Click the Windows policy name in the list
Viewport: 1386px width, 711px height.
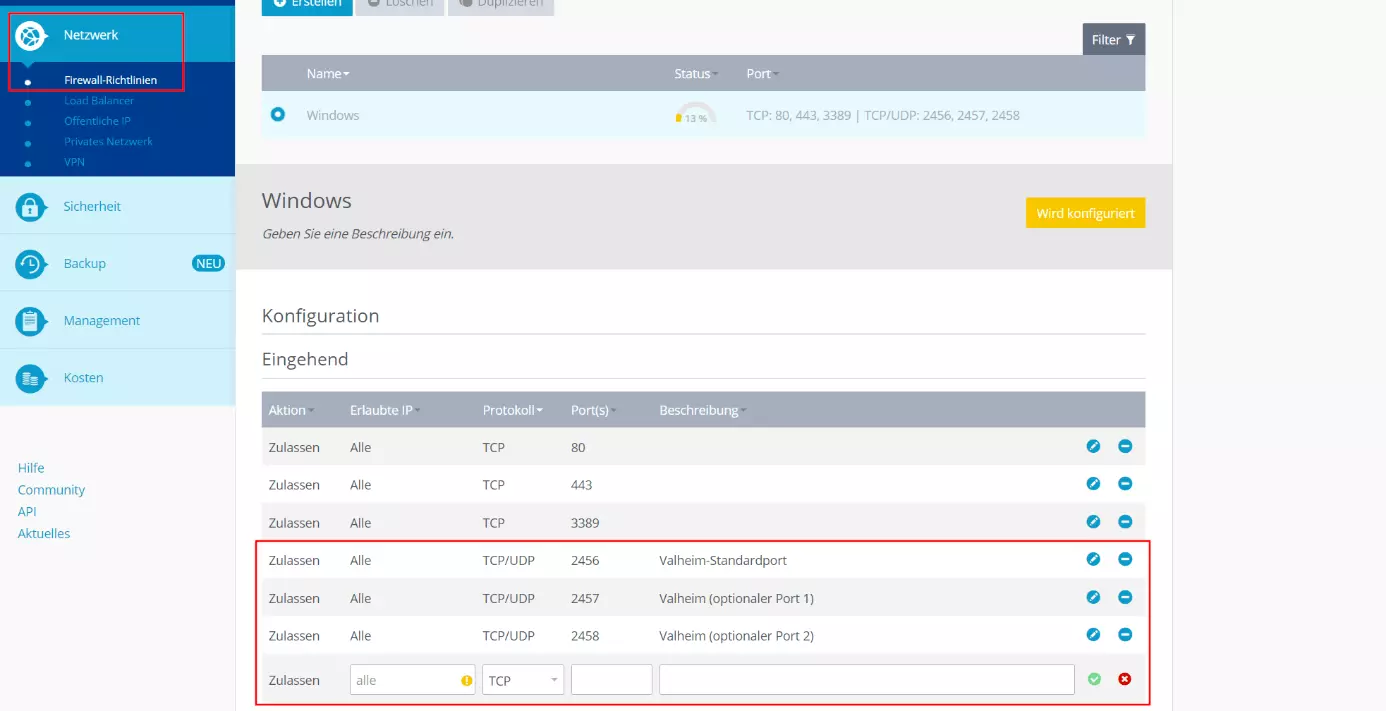tap(333, 115)
